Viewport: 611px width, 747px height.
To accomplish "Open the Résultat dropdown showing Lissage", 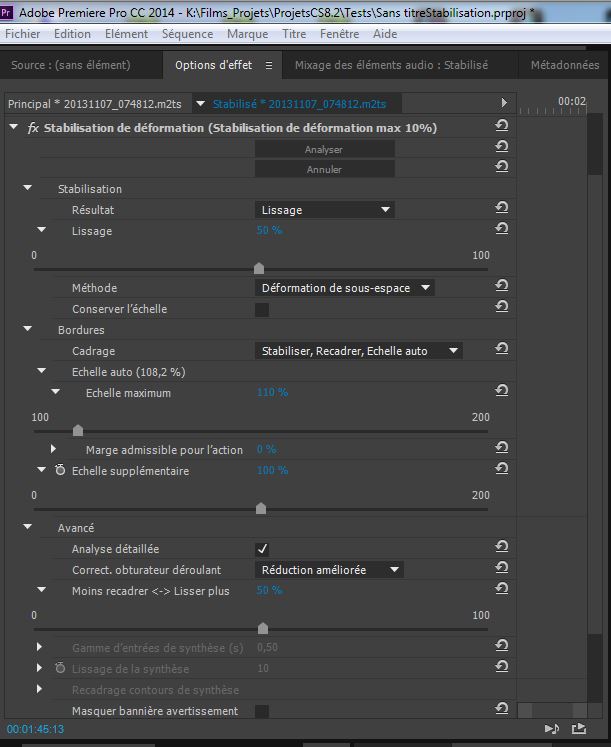I will 325,210.
